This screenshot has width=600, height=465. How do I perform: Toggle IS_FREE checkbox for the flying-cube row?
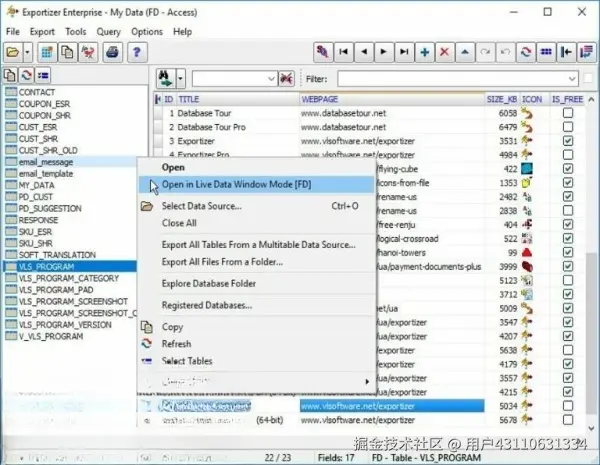[x=568, y=169]
